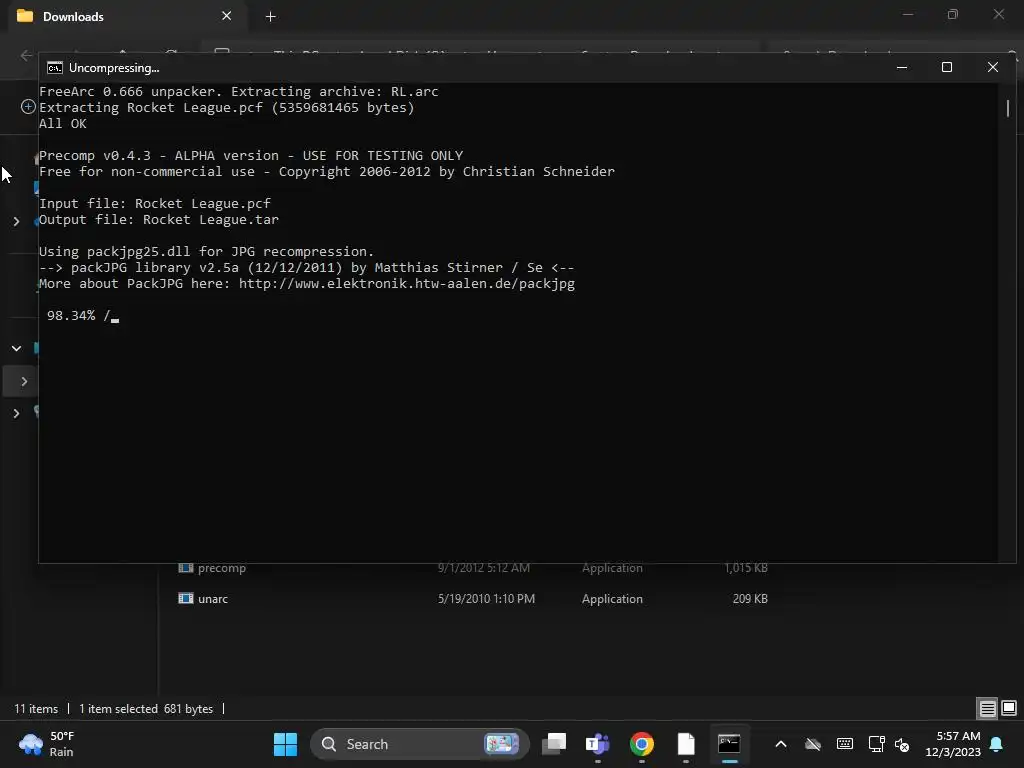Select the unarc application file

click(213, 599)
